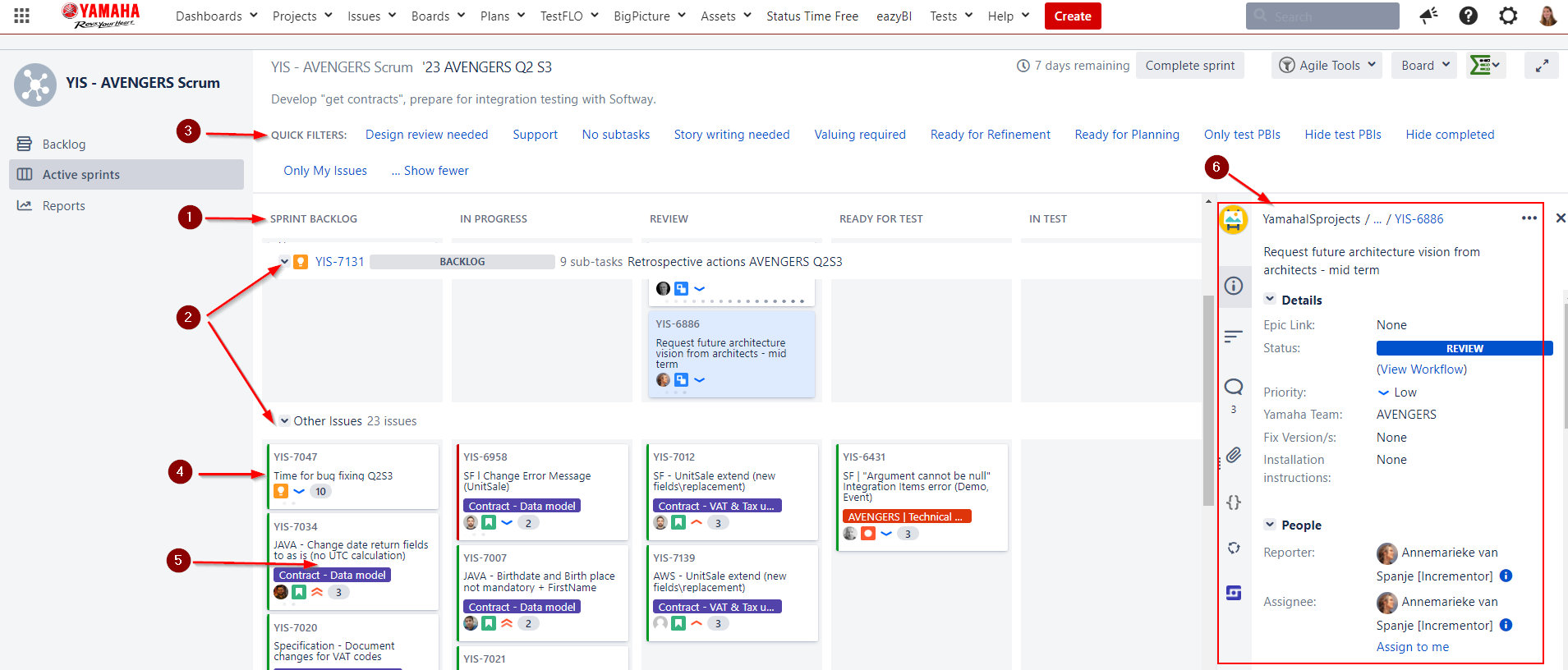Open Status Time Free menu item

[812, 16]
